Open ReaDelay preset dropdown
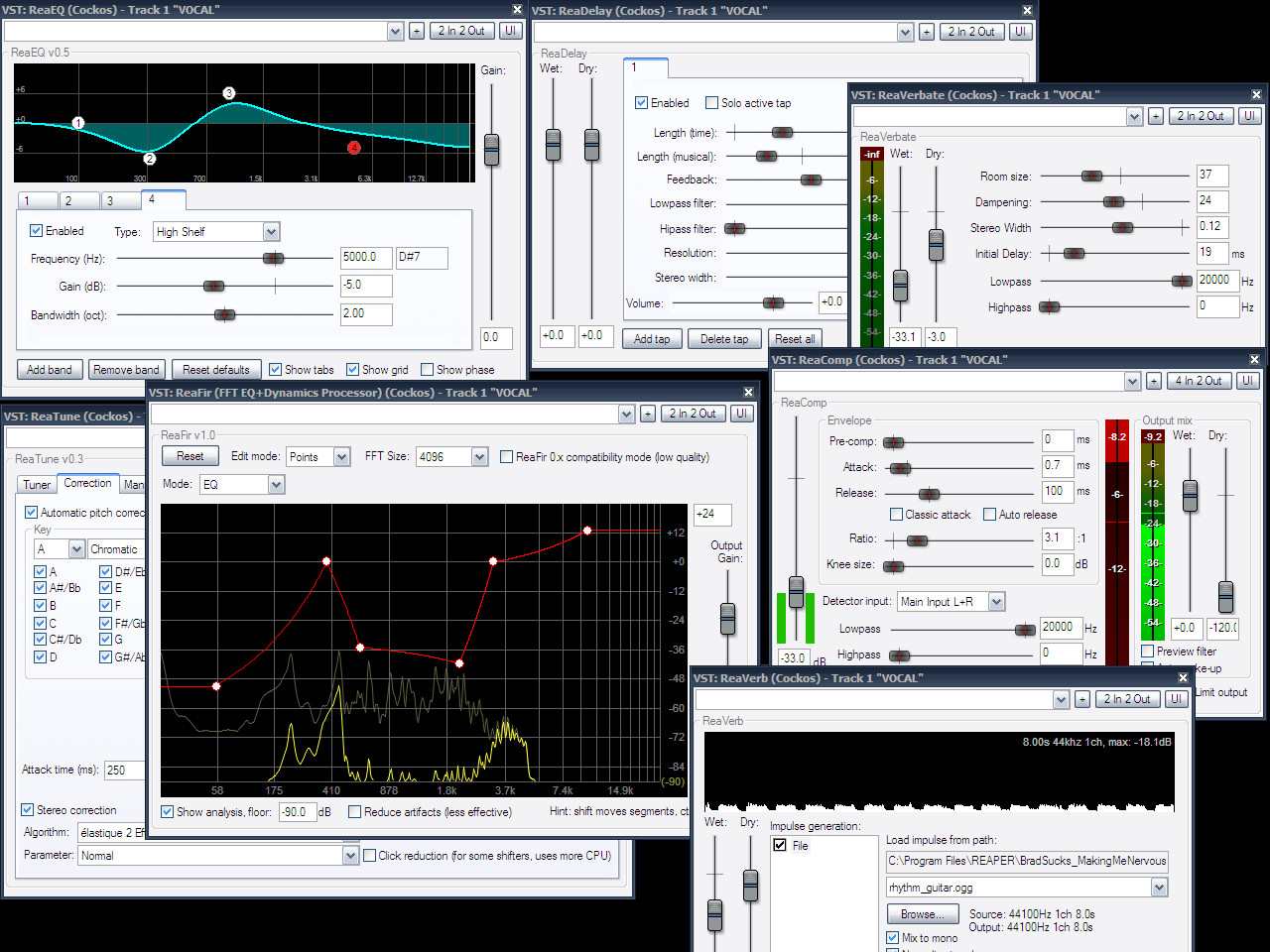This screenshot has width=1270, height=952. pos(905,32)
